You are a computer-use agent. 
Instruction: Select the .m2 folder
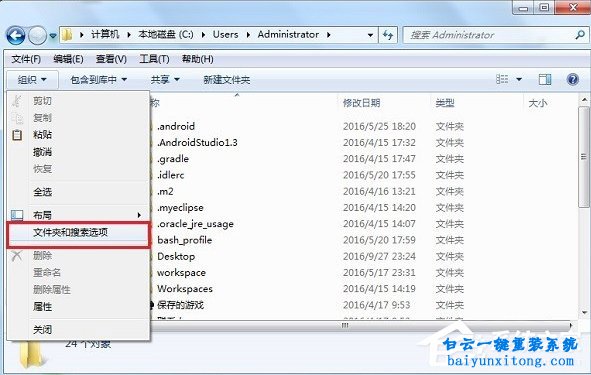click(x=165, y=191)
